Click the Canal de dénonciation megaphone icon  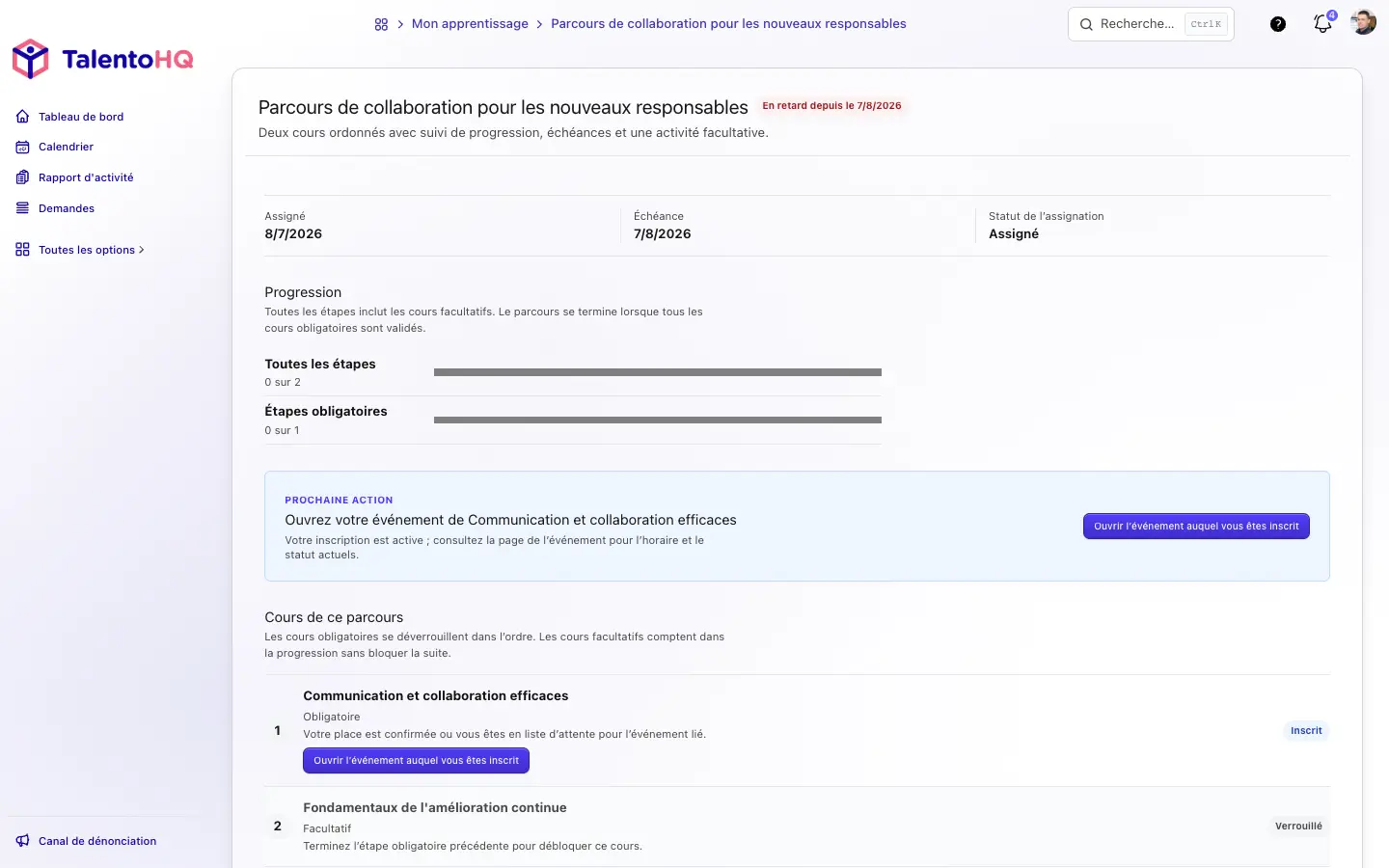tap(23, 841)
